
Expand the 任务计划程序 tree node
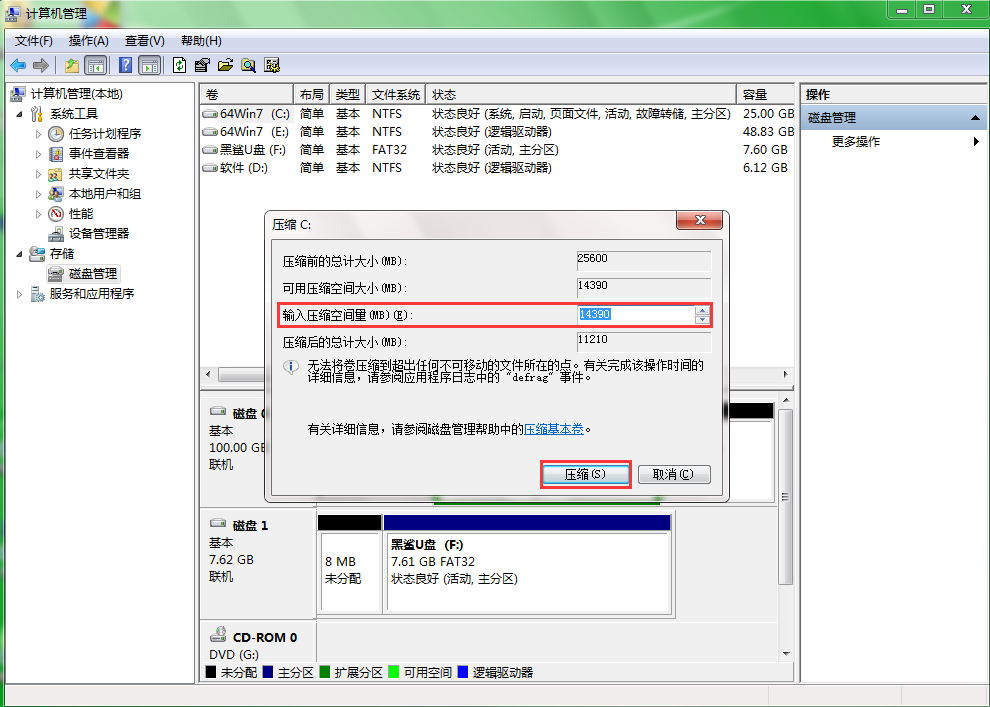click(39, 133)
